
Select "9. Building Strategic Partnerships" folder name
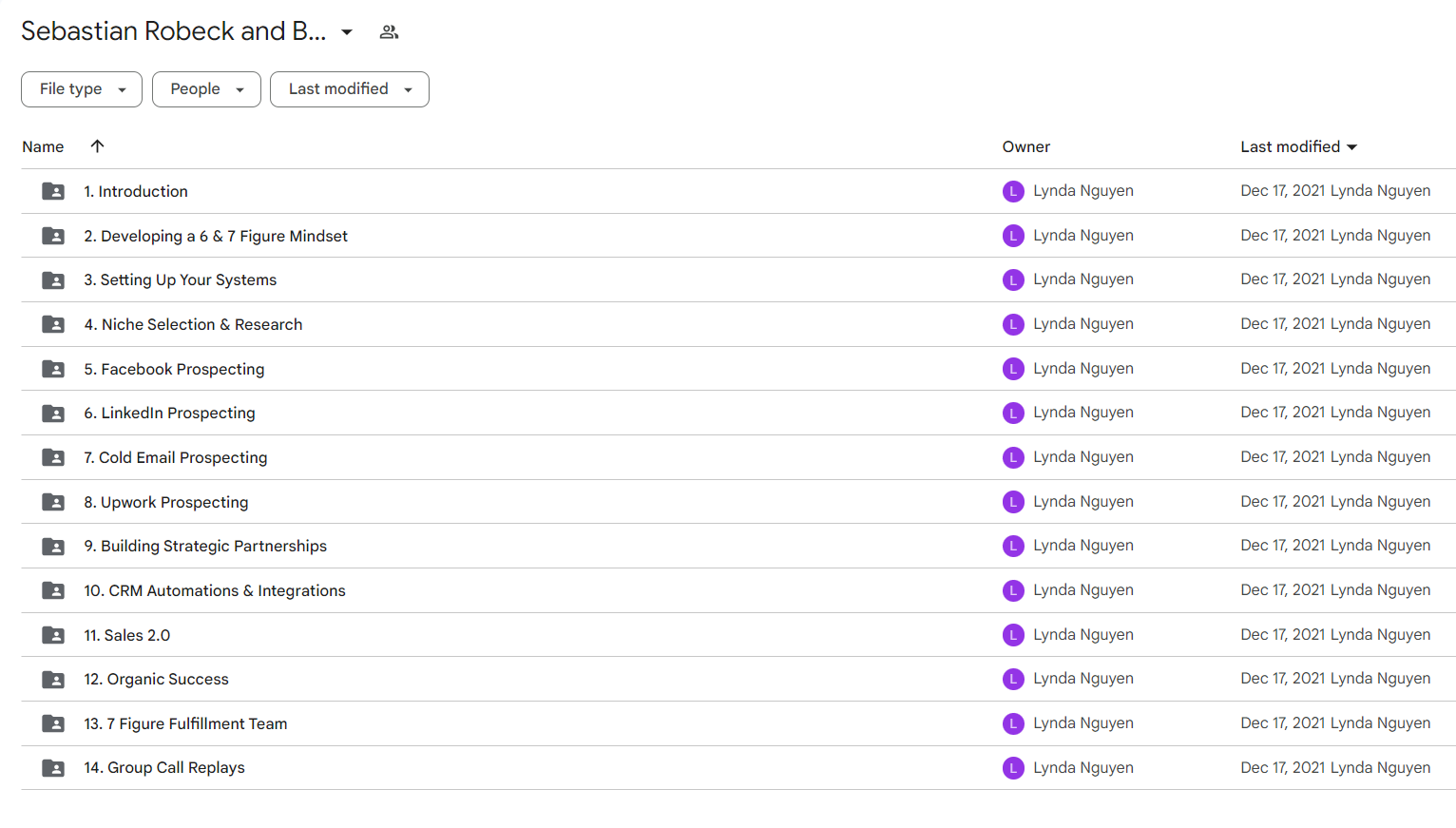205,547
